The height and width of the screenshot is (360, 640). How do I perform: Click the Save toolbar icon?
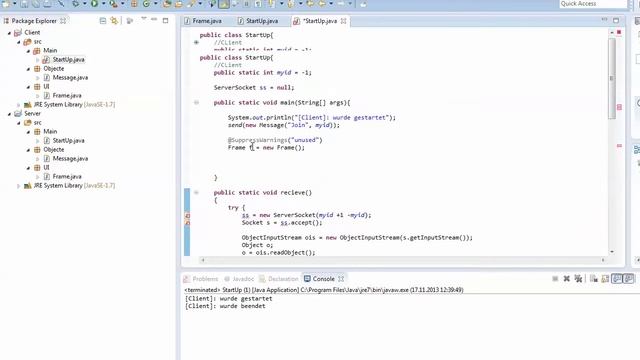24,4
